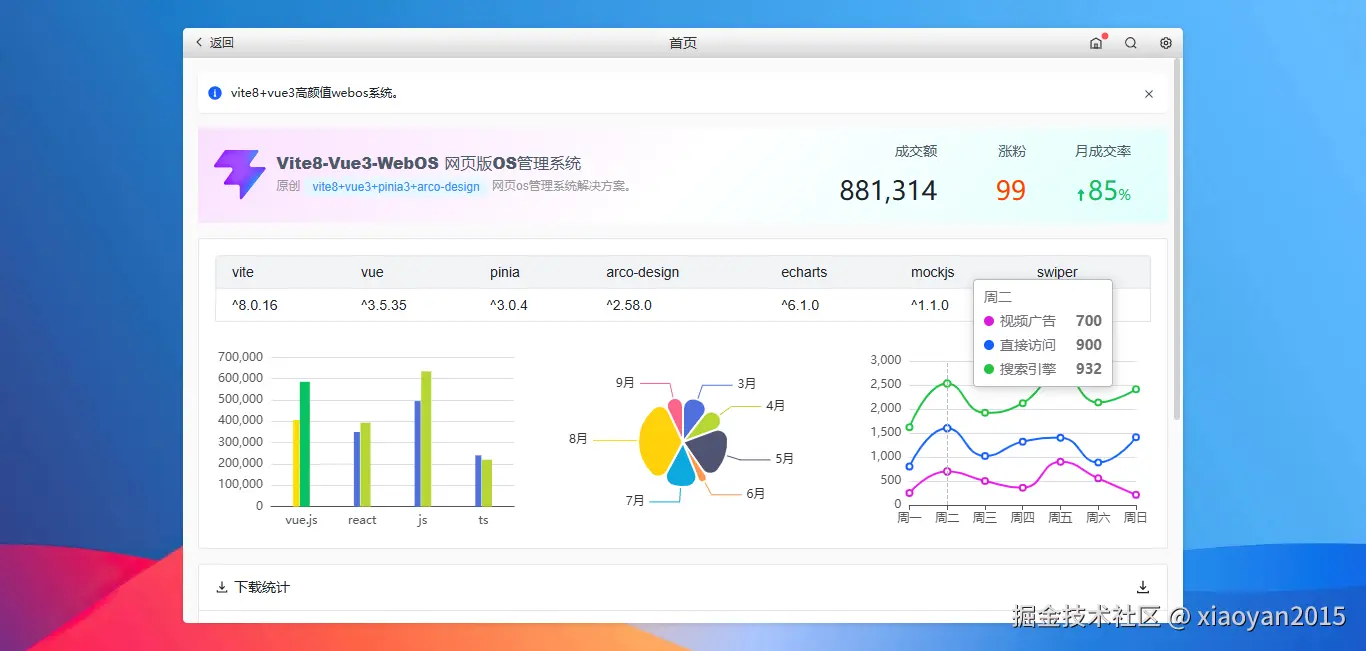Click the green up arrow beside 85%
The width and height of the screenshot is (1366, 651).
coord(1081,195)
